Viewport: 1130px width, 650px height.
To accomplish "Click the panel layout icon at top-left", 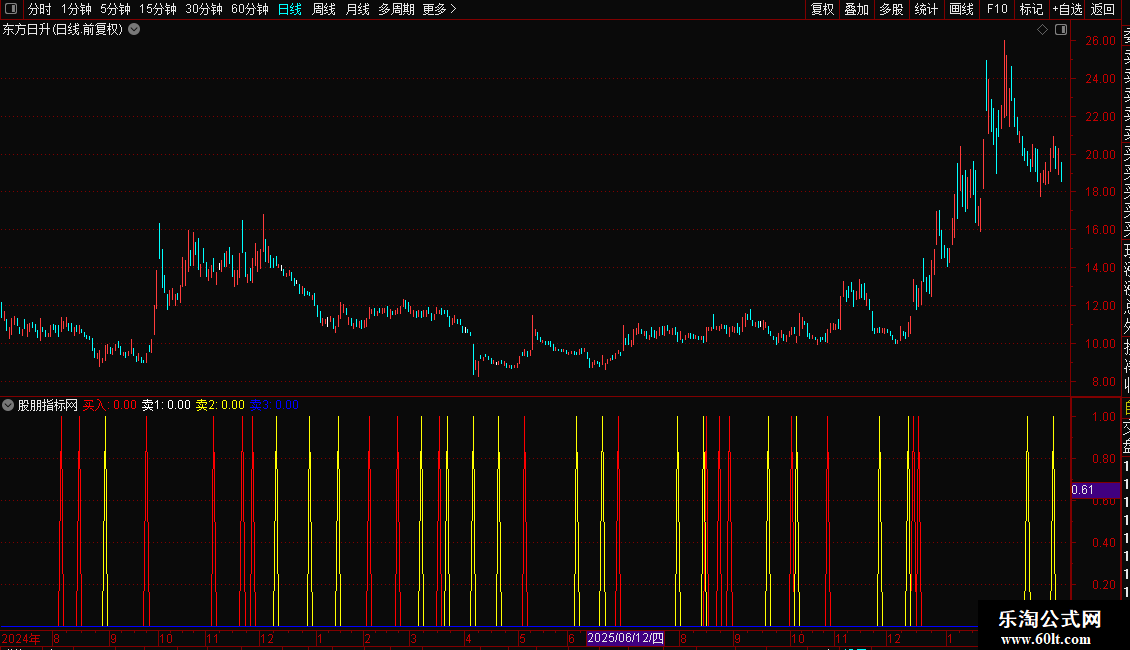I will pyautogui.click(x=11, y=9).
